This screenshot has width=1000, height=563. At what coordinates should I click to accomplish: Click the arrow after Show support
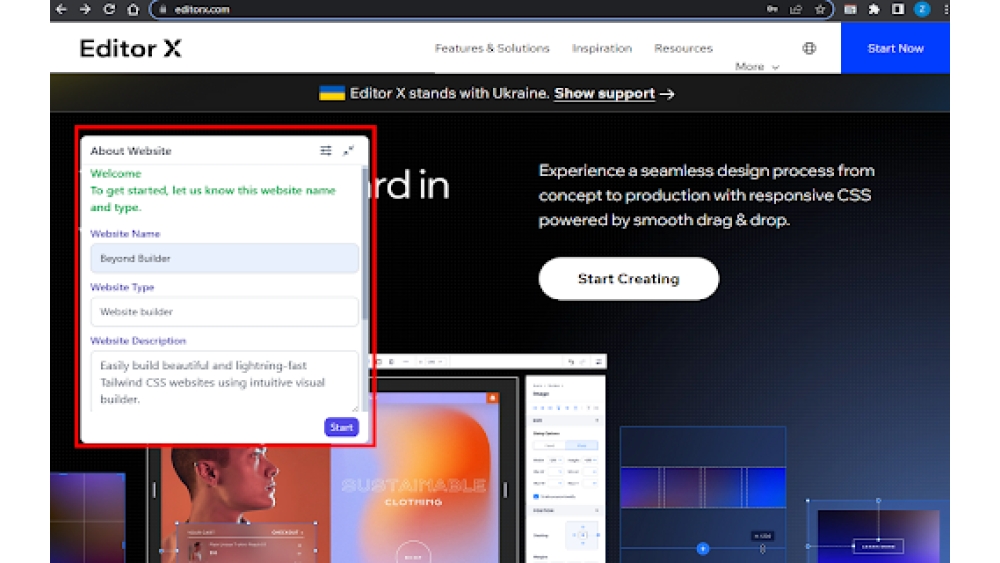tap(667, 94)
